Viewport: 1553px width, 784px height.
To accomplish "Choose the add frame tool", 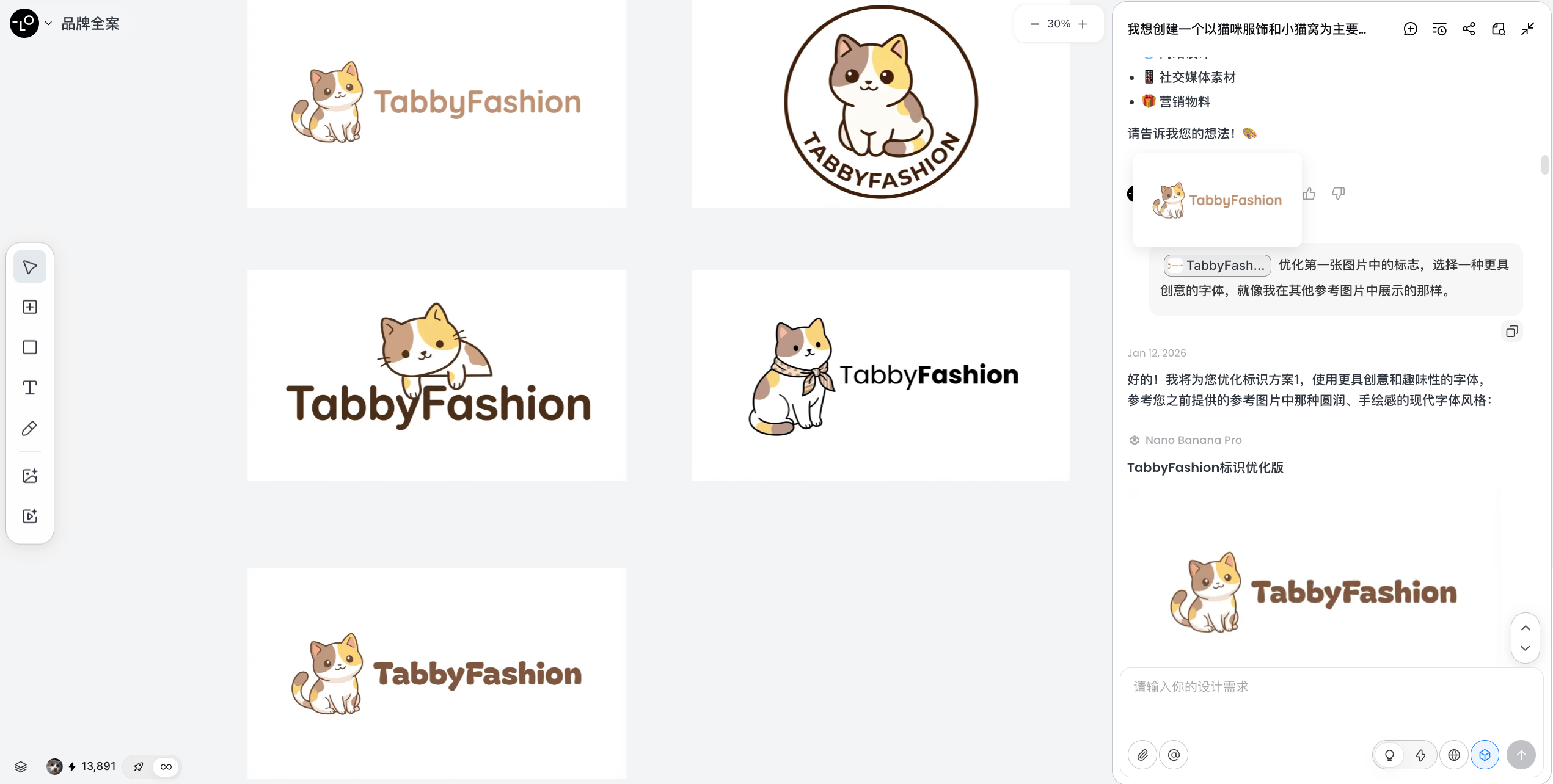I will pos(30,307).
